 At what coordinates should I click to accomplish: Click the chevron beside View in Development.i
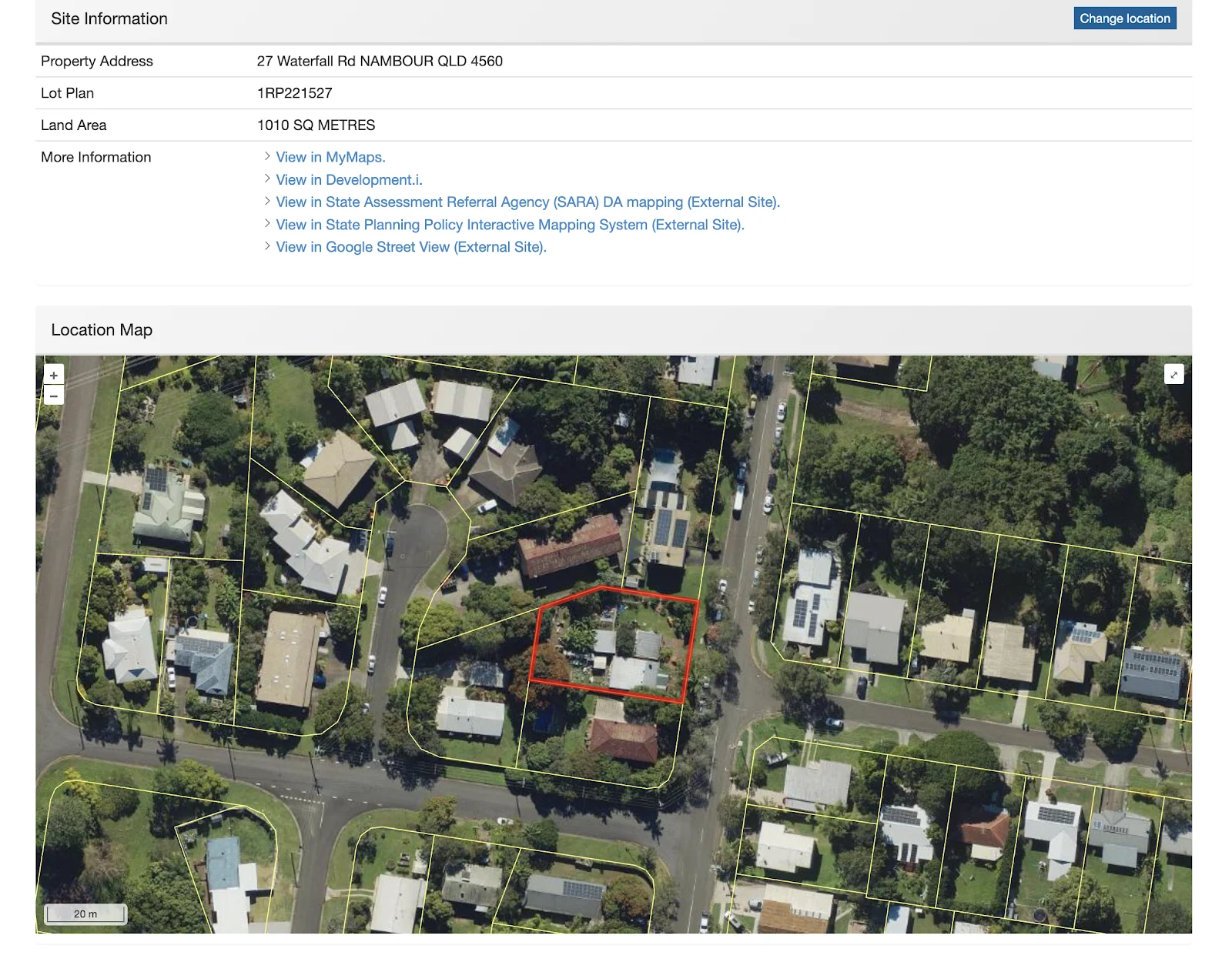(267, 179)
